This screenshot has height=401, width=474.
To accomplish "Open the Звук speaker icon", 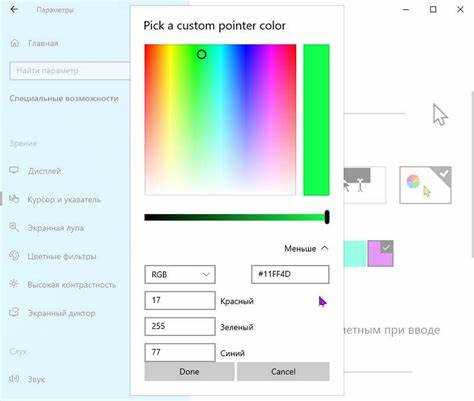I will pos(14,379).
